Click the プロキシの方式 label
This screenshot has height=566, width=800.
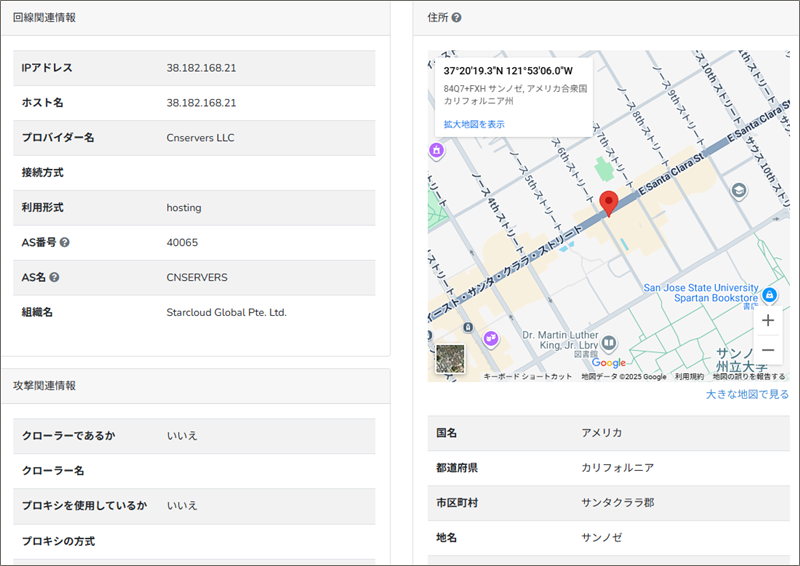point(58,541)
